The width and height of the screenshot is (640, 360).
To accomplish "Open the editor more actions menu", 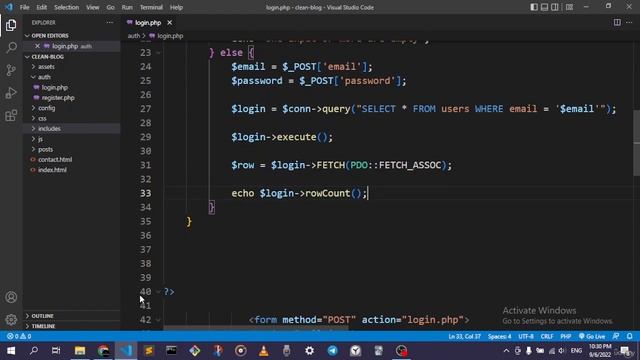I will pyautogui.click(x=629, y=22).
